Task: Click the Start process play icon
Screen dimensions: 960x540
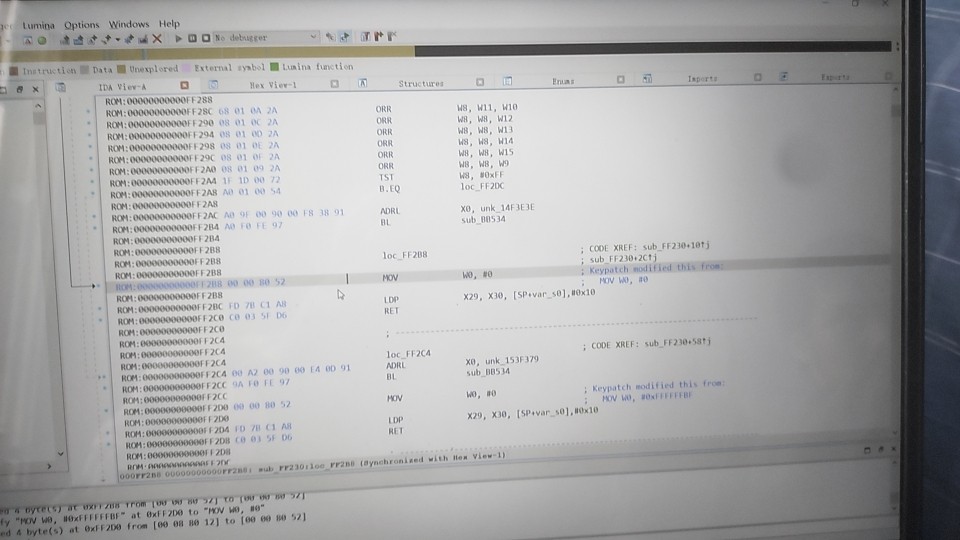Action: [178, 39]
